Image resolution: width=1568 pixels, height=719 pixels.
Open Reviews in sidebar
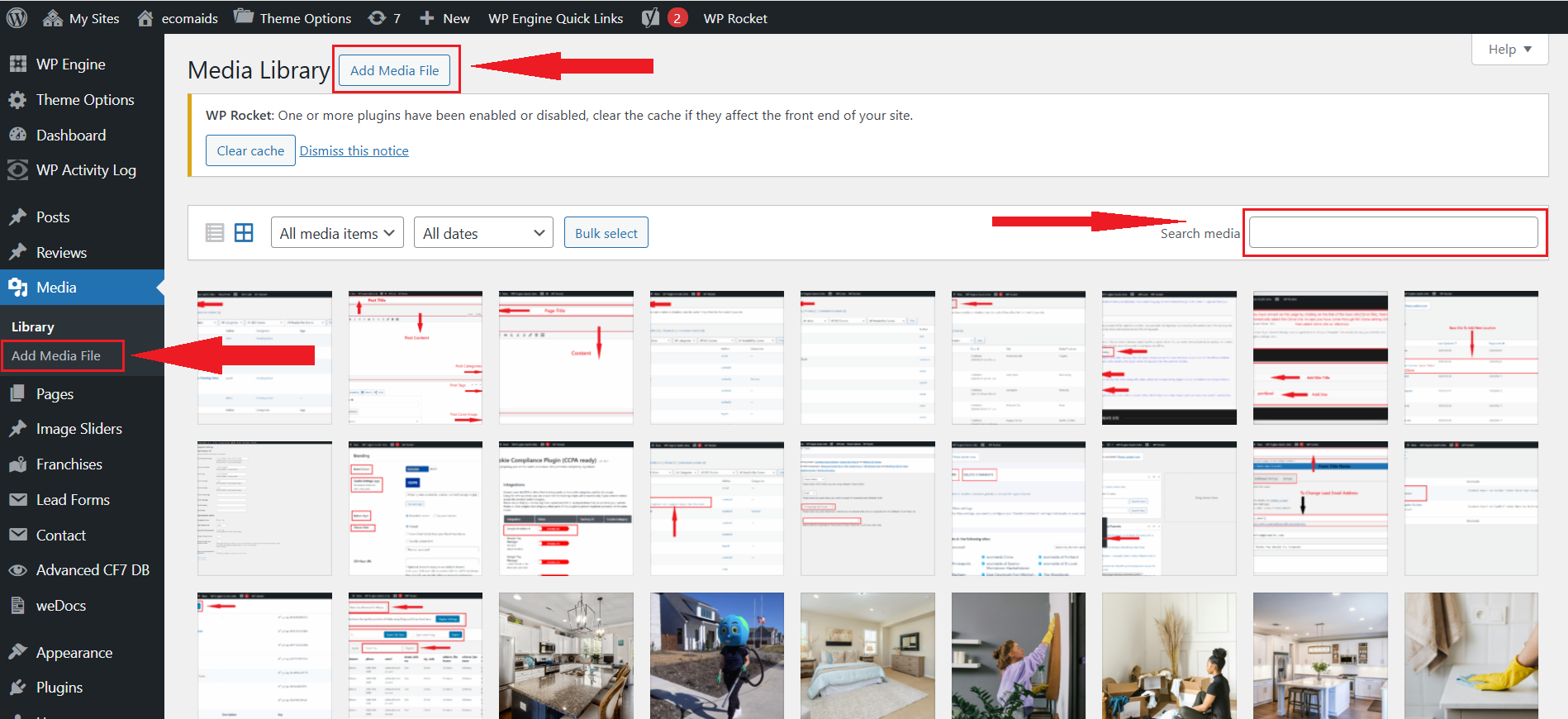[x=82, y=253]
